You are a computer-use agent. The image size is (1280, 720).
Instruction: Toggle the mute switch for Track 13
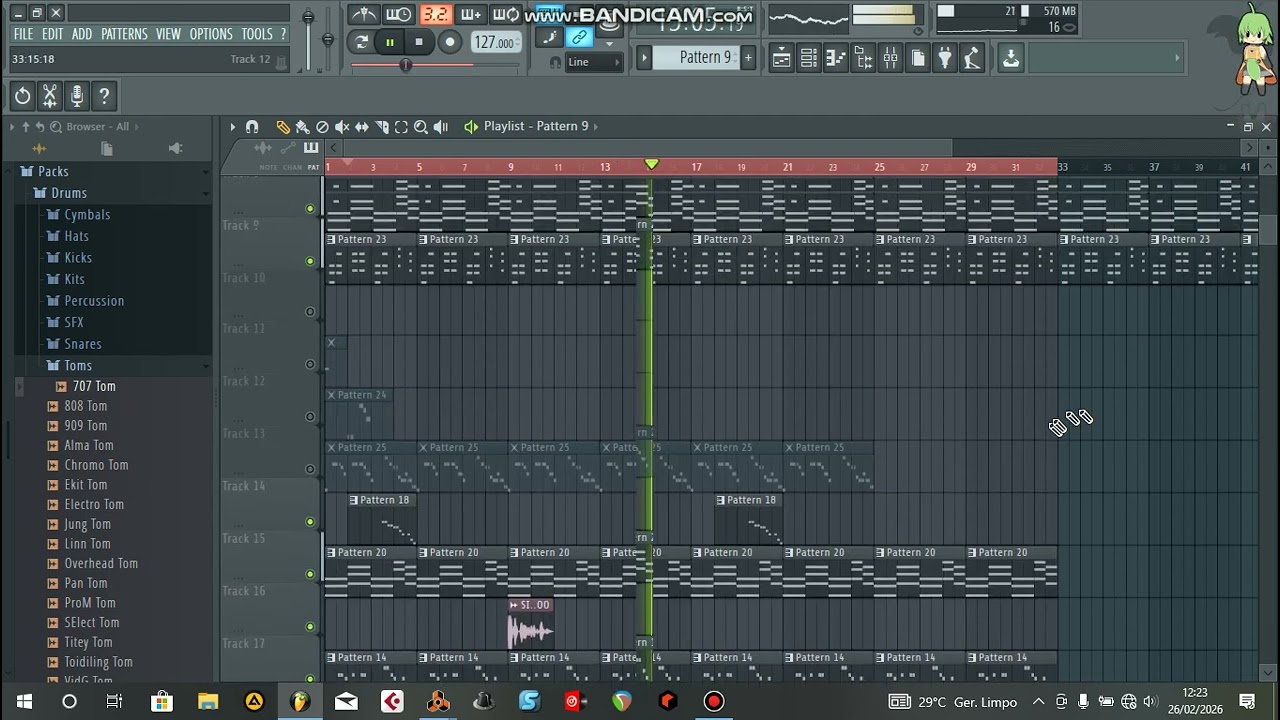(x=310, y=417)
